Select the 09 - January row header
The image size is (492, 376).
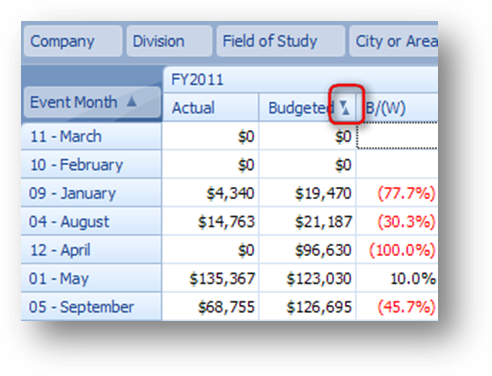[x=91, y=193]
